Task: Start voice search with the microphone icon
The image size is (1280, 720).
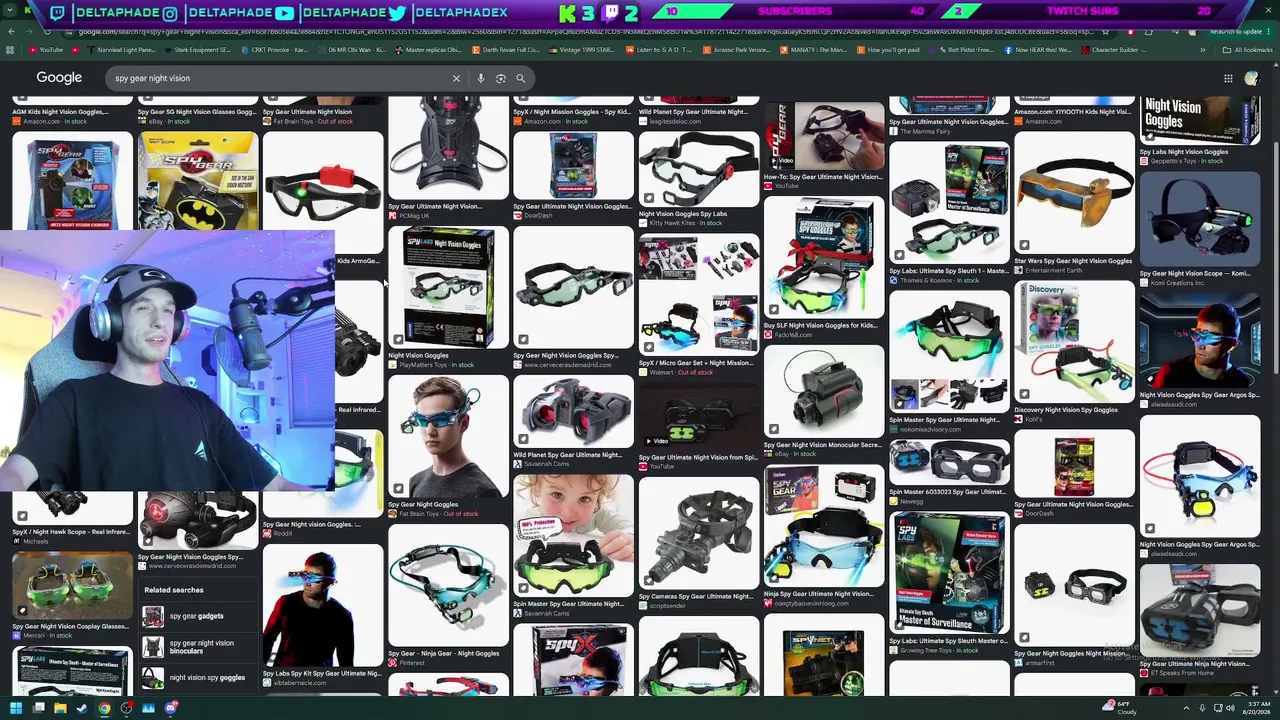Action: [x=481, y=78]
